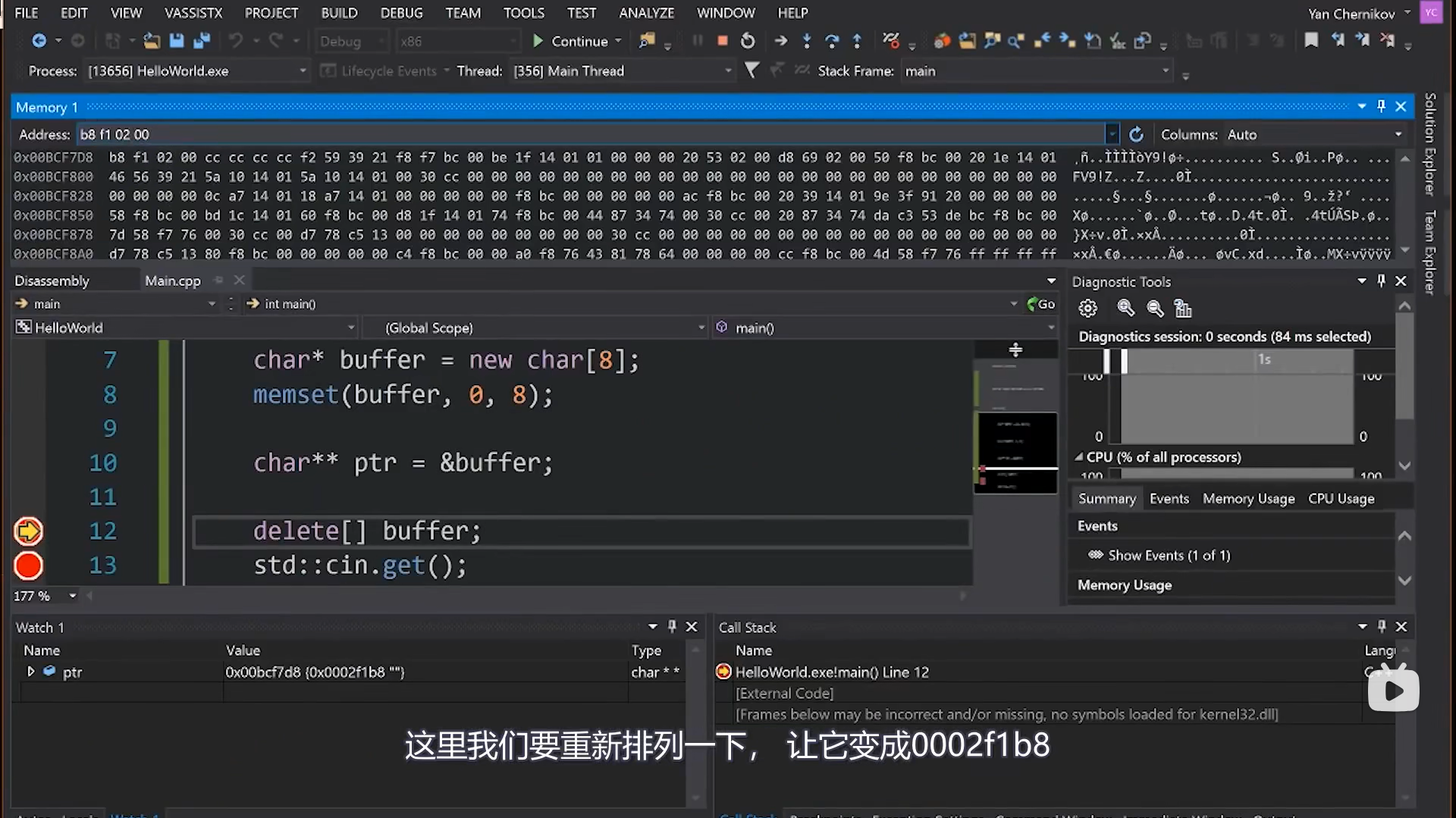Click the Restart debugging icon

coord(748,41)
